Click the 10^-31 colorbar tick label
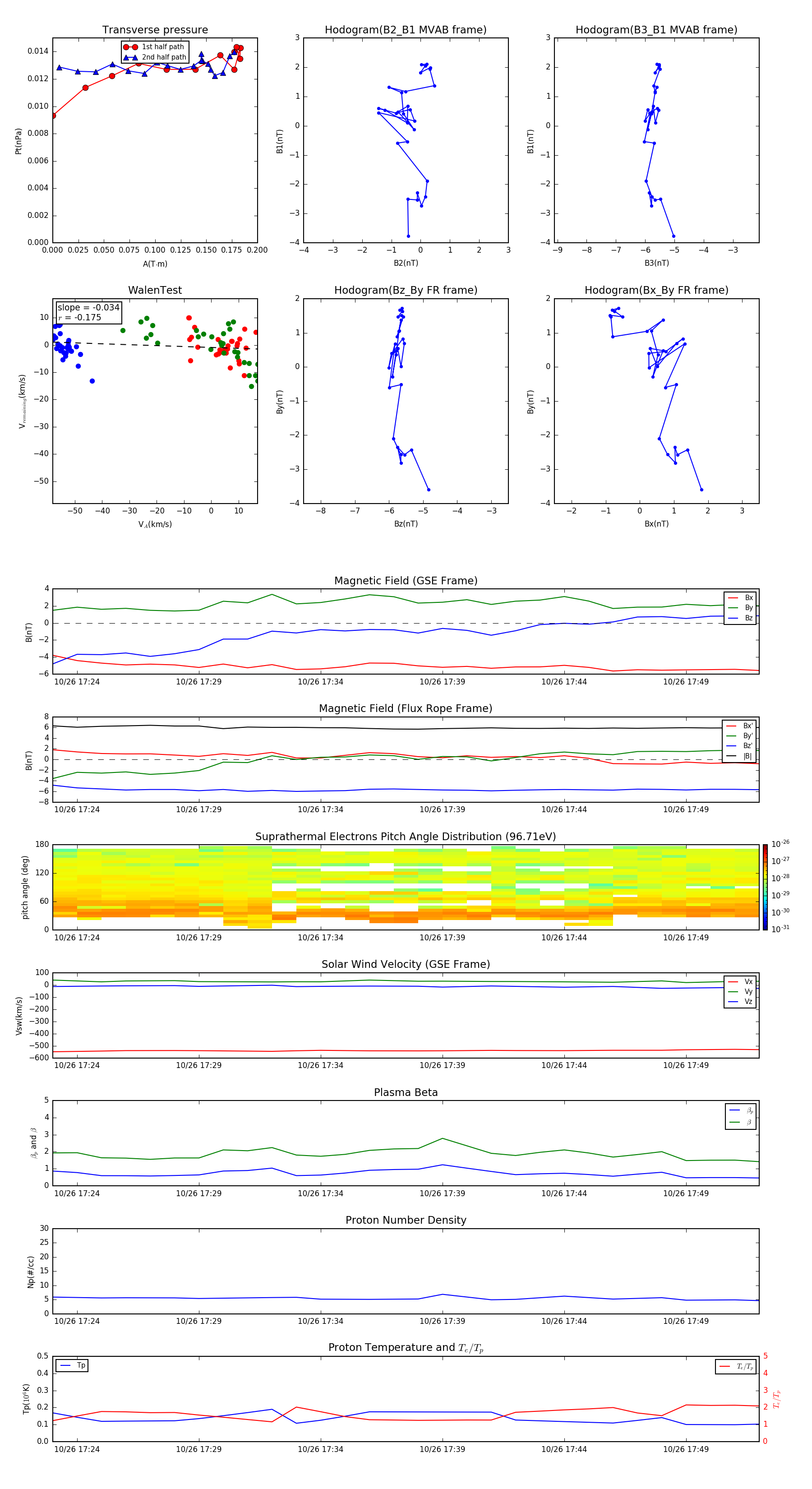Image resolution: width=812 pixels, height=1489 pixels. pyautogui.click(x=780, y=929)
